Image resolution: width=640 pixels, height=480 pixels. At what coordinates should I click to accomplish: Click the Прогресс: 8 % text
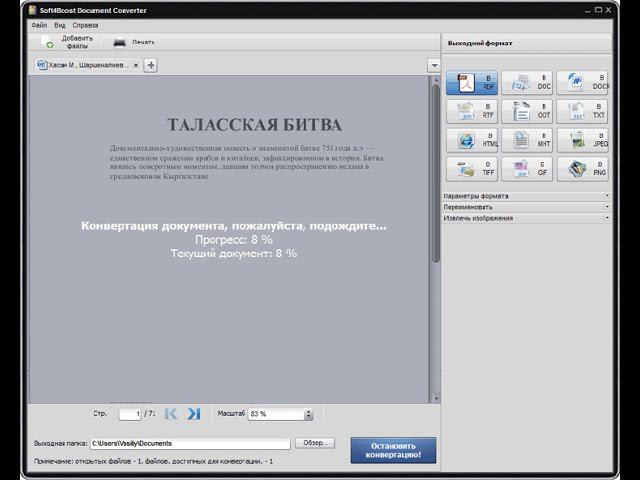(x=234, y=240)
